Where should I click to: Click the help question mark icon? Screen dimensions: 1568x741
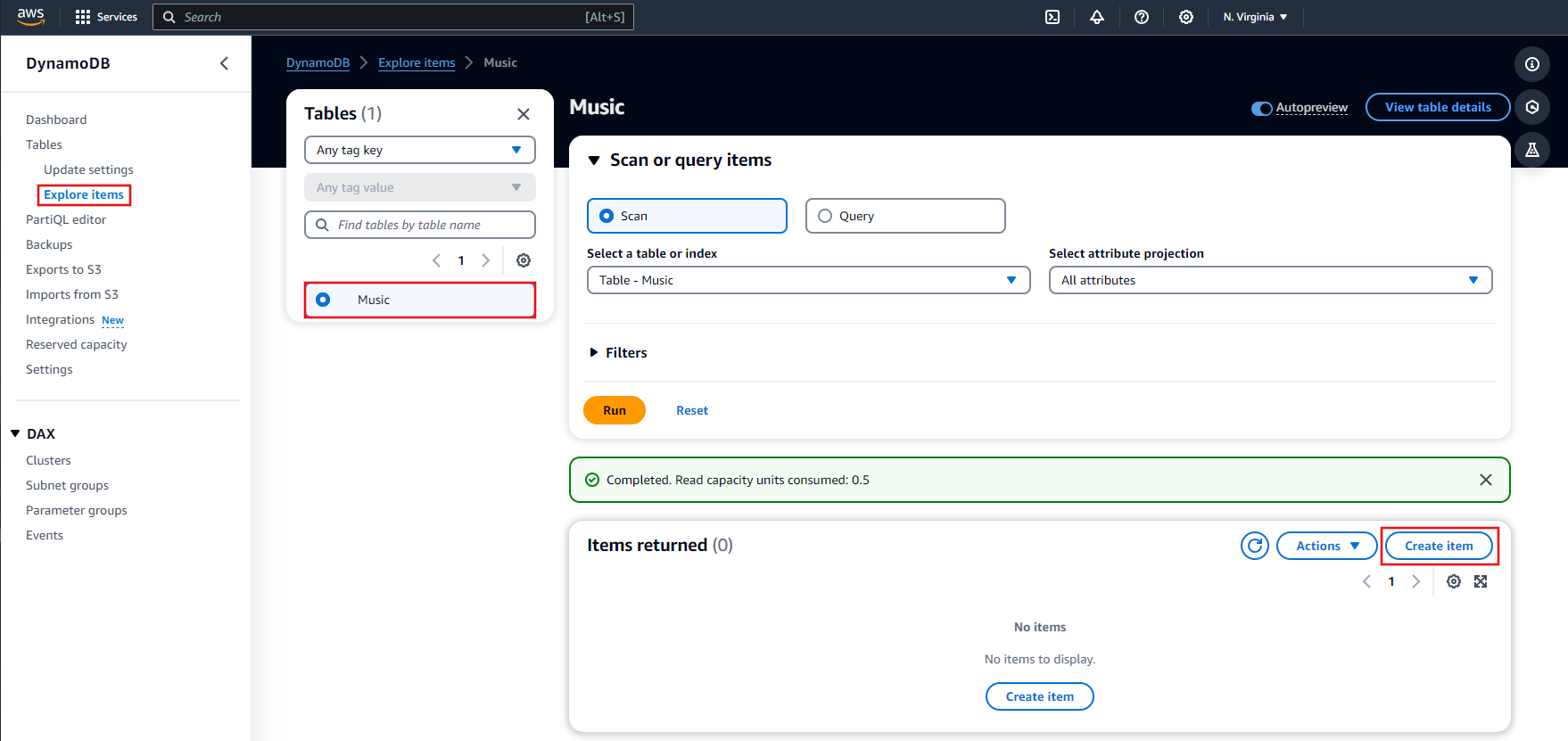pyautogui.click(x=1142, y=17)
